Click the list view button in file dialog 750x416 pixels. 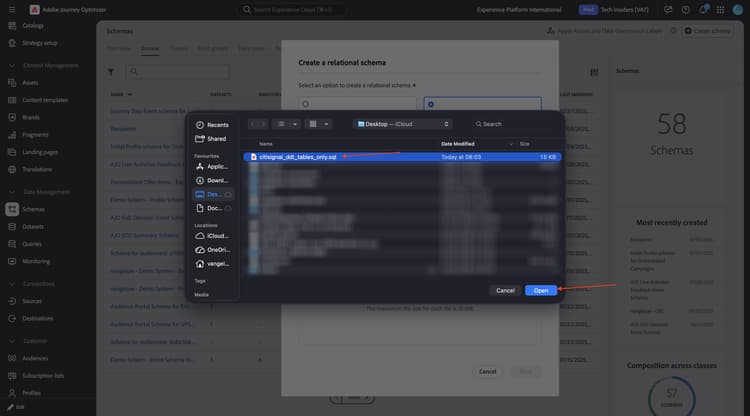pyautogui.click(x=281, y=124)
